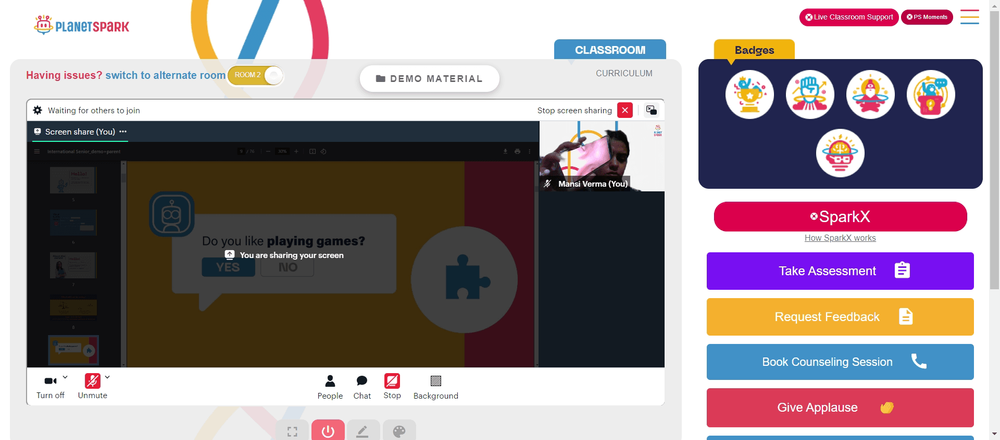This screenshot has height=440, width=1000.
Task: Toggle fullscreen mode button
Action: click(293, 432)
